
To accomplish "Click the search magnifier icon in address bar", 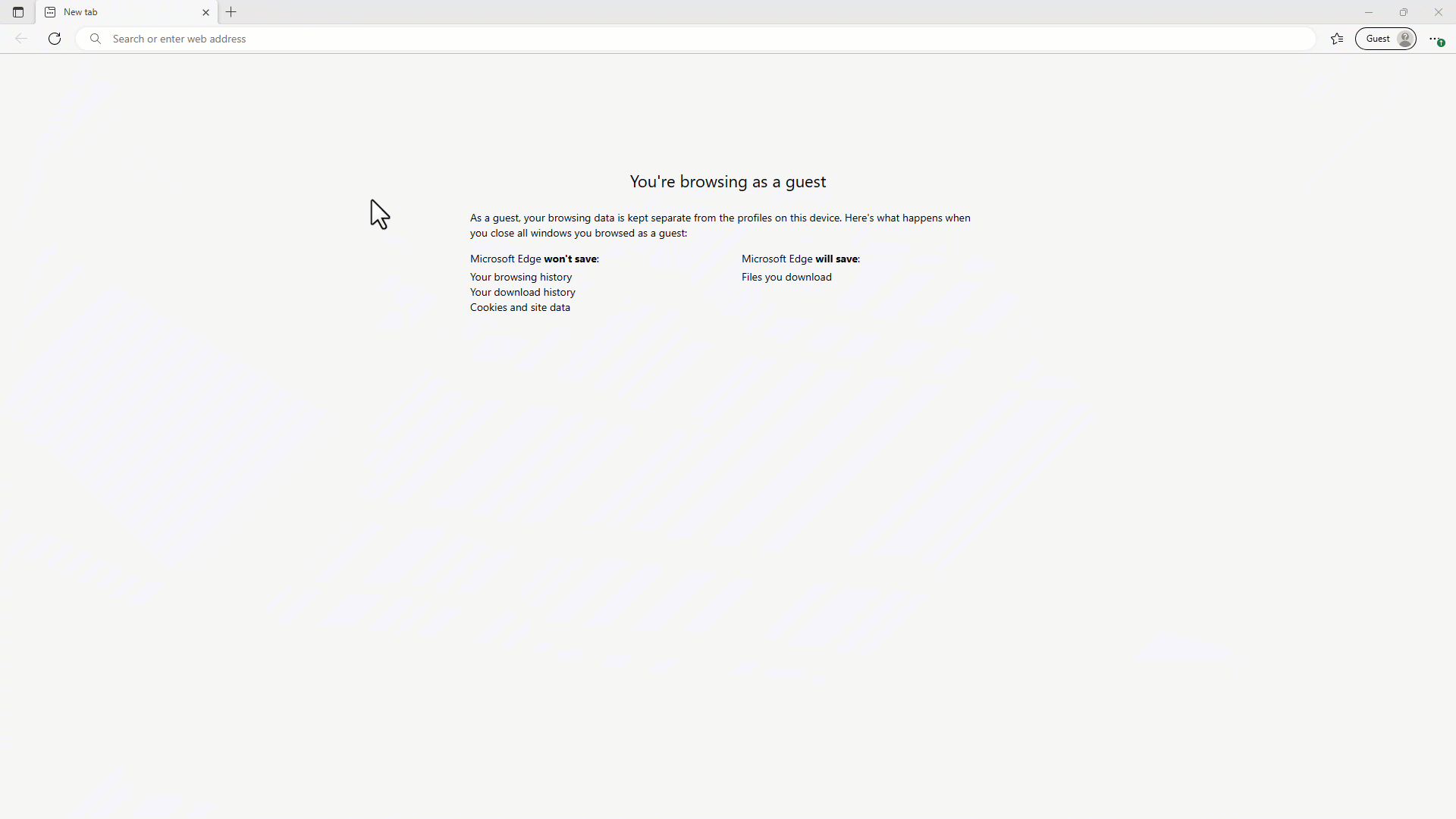I will click(96, 39).
